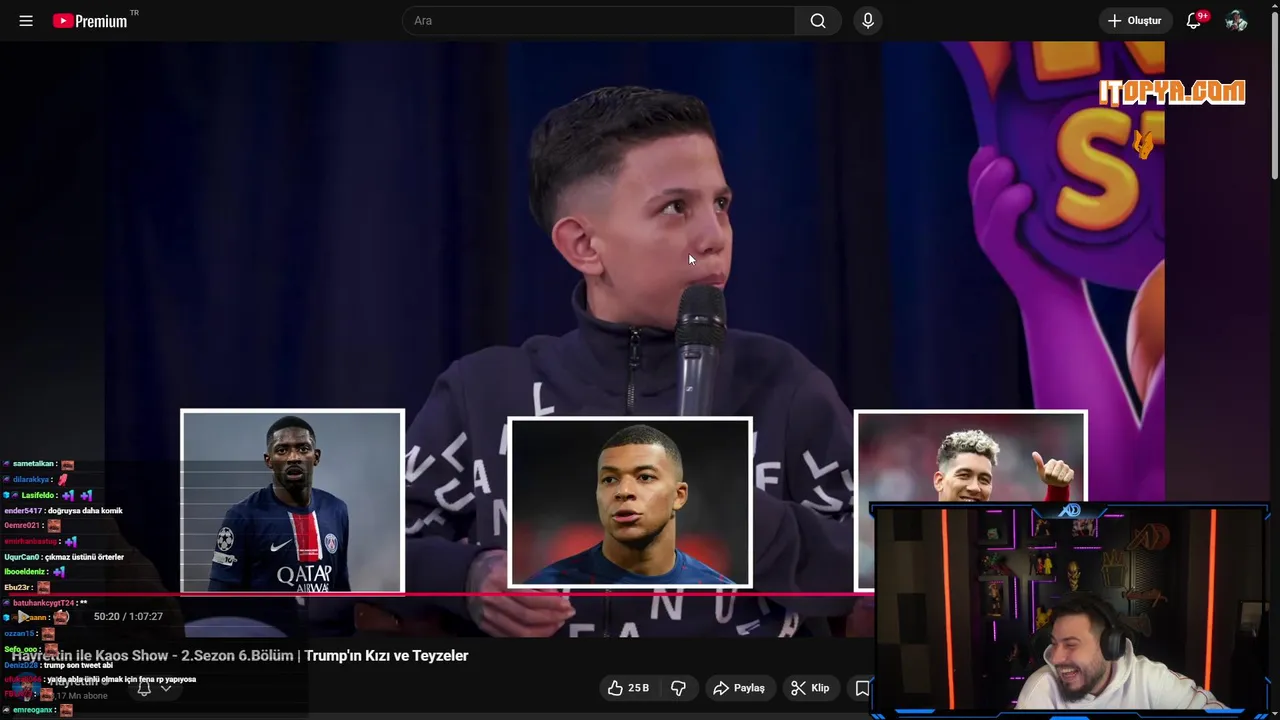Create a clip with the Klip button
Image resolution: width=1280 pixels, height=720 pixels.
[x=810, y=688]
